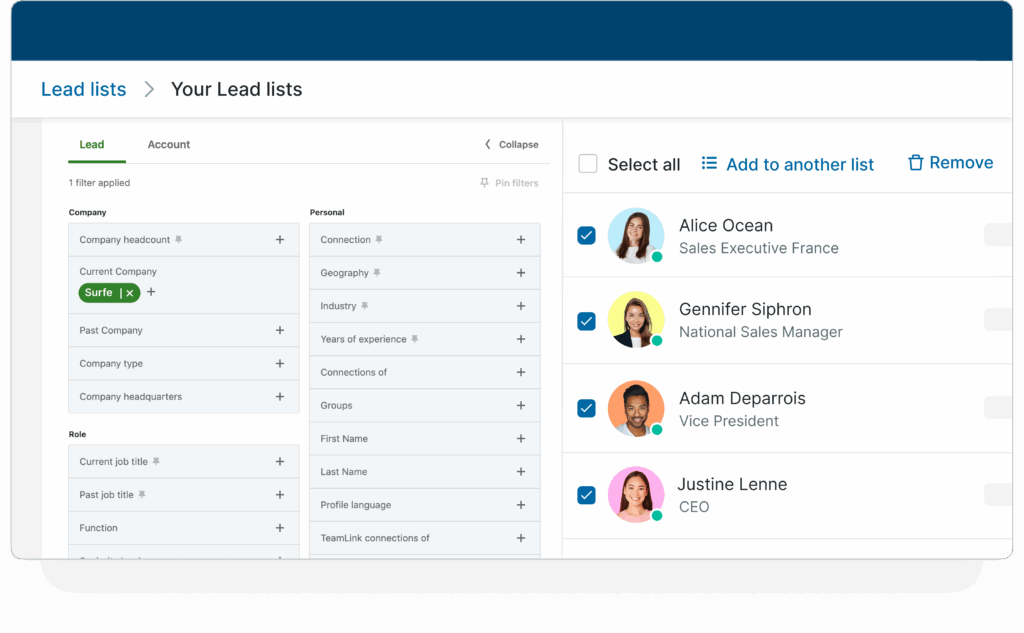This screenshot has width=1024, height=633.
Task: Open Gennifer Siphron's profile name
Action: click(x=745, y=309)
